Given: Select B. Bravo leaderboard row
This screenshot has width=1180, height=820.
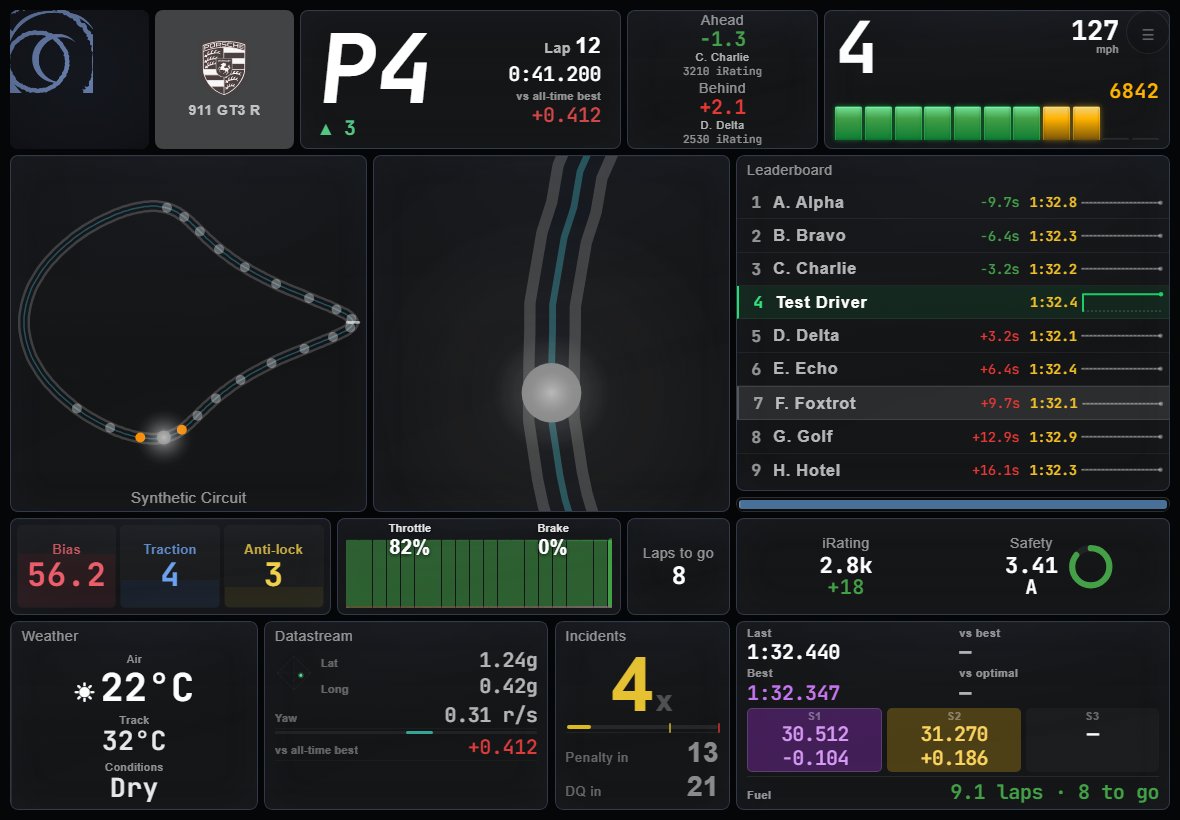Looking at the screenshot, I should [953, 235].
